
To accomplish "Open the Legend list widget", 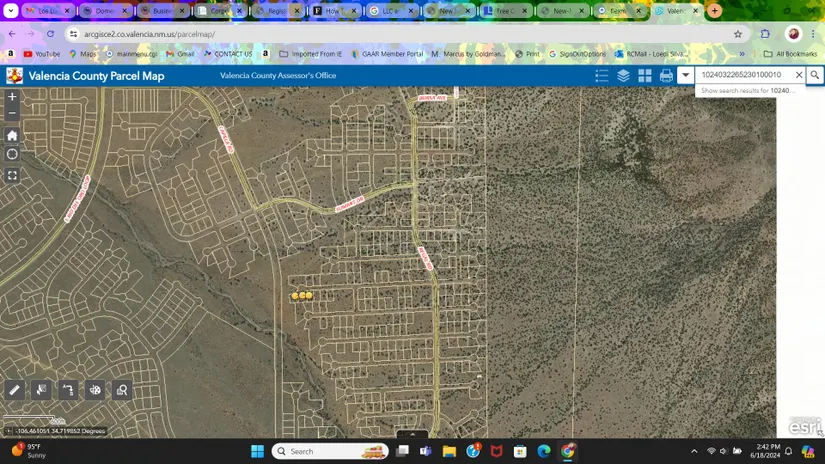I will tap(601, 76).
